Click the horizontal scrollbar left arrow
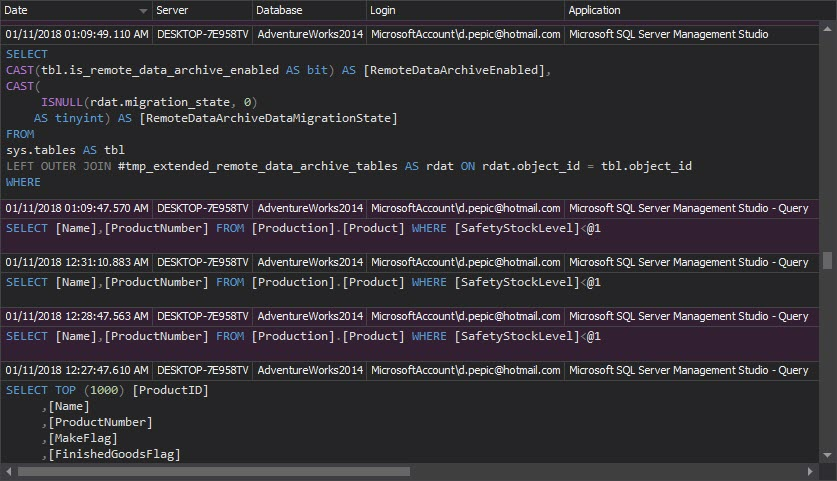Image resolution: width=837 pixels, height=481 pixels. 9,471
